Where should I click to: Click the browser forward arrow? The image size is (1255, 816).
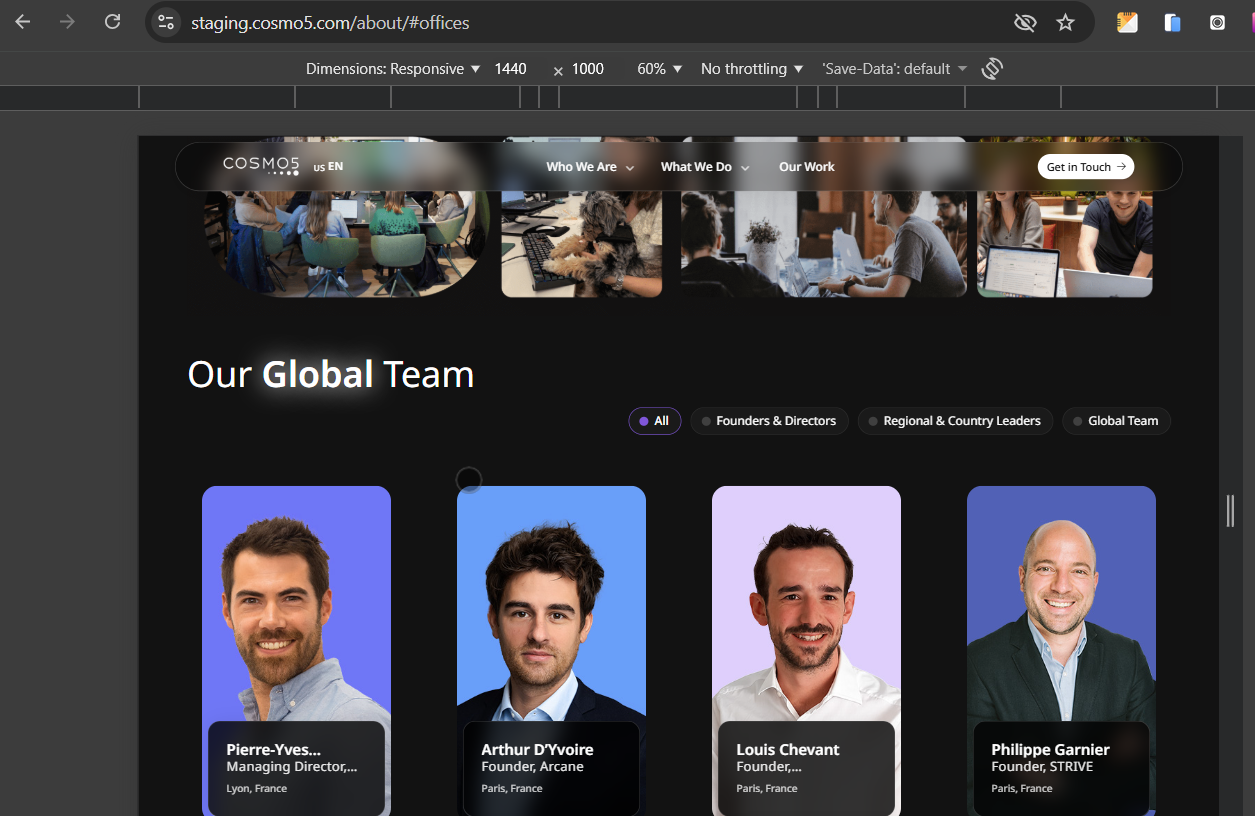67,22
